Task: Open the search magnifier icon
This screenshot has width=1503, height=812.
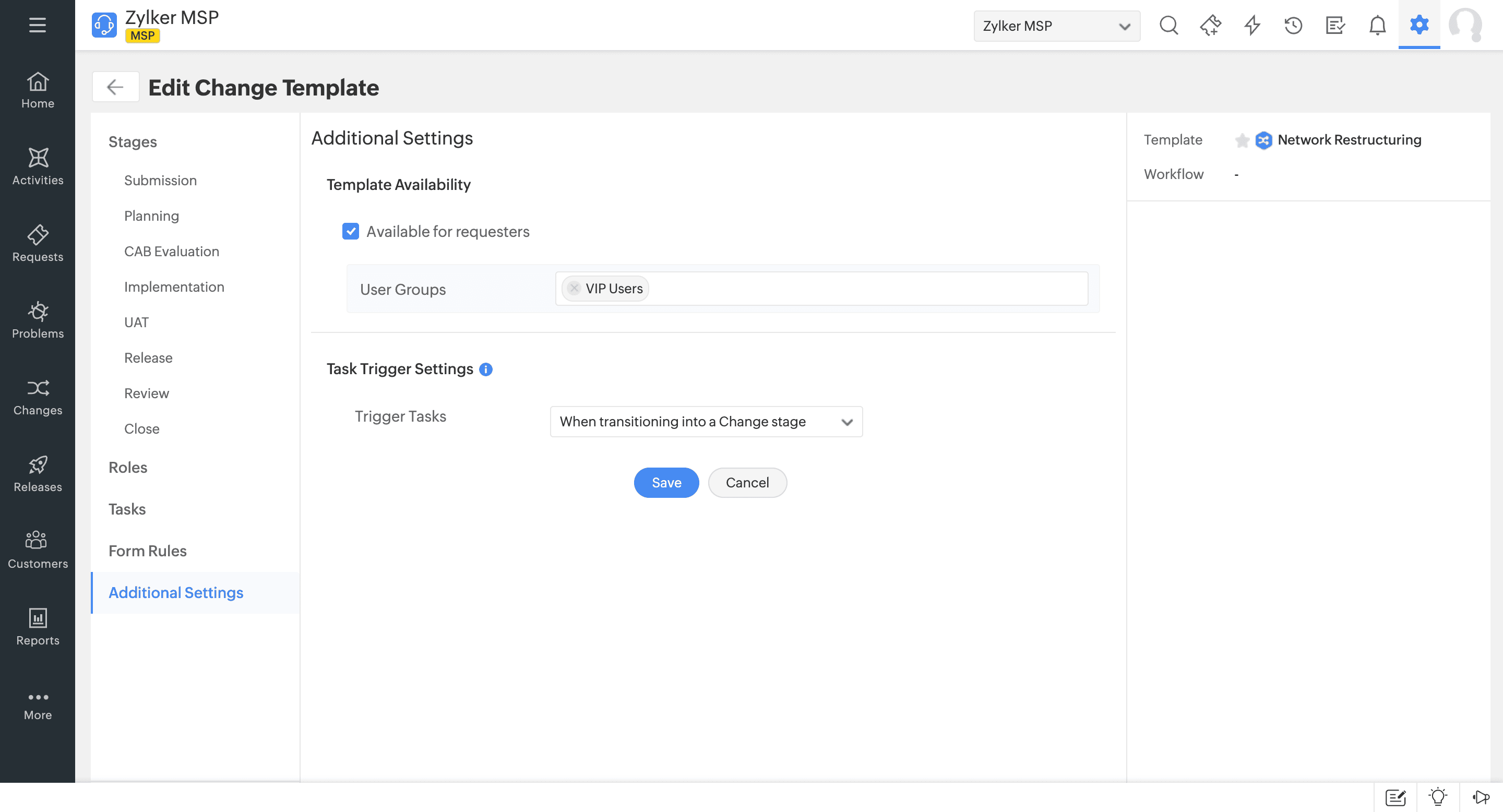Action: 1168,26
